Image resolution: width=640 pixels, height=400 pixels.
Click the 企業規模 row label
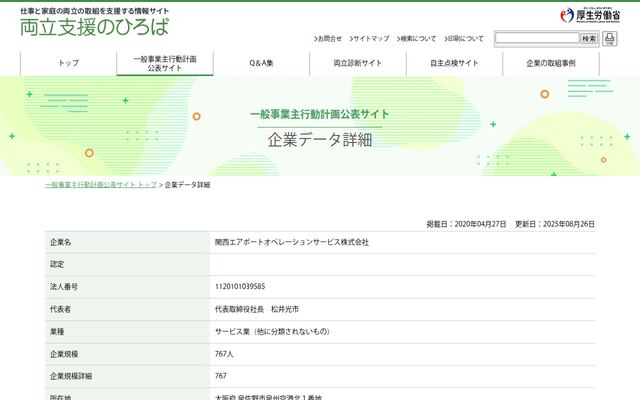pyautogui.click(x=64, y=354)
